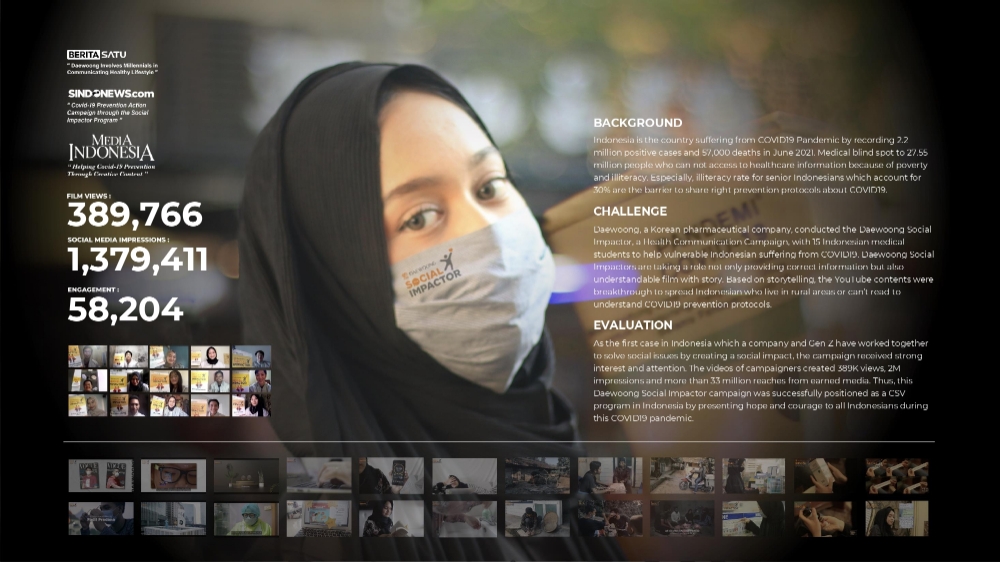Viewport: 1000px width, 562px height.
Task: Click the SindoNews.com logo
Action: tap(110, 93)
